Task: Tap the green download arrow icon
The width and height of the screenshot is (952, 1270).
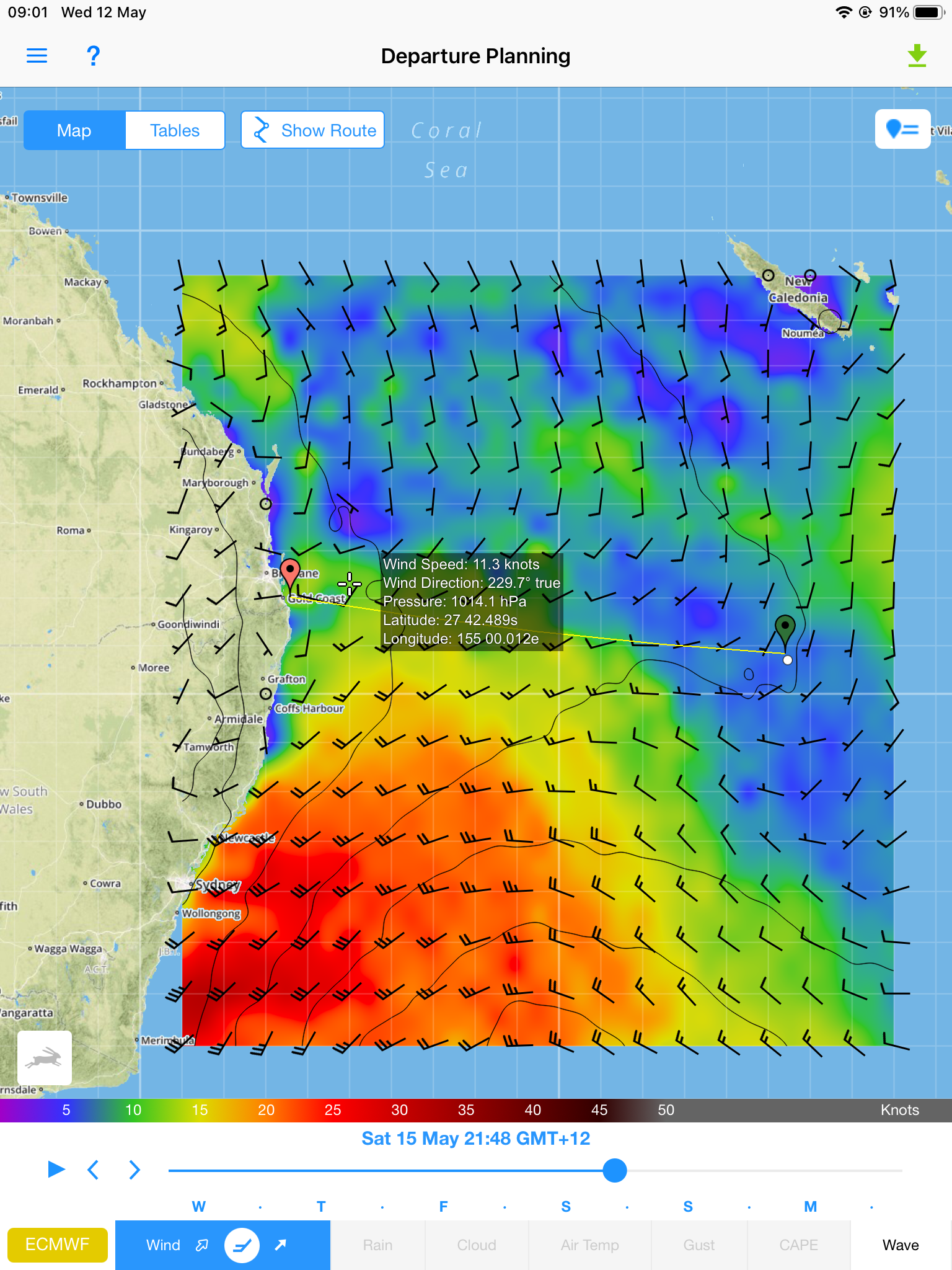Action: tap(917, 56)
